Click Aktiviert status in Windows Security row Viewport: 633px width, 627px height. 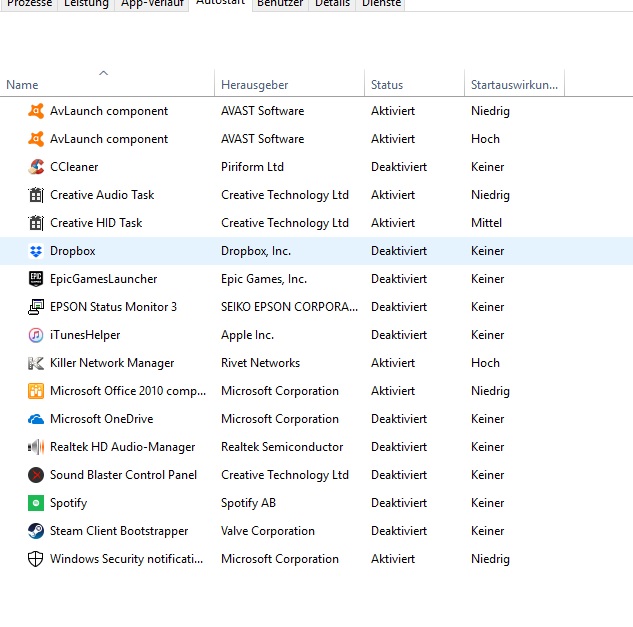pyautogui.click(x=393, y=559)
